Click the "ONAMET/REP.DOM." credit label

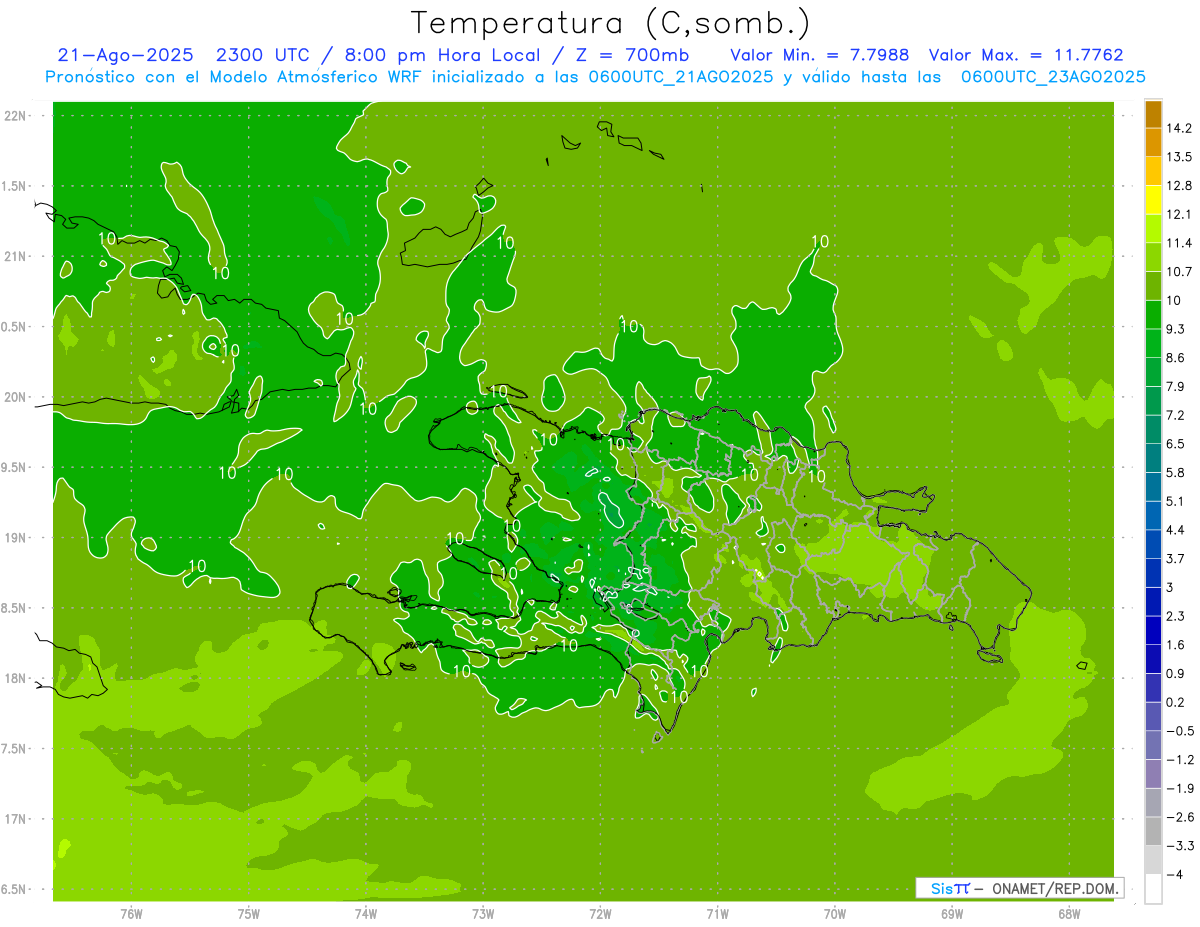click(1054, 888)
